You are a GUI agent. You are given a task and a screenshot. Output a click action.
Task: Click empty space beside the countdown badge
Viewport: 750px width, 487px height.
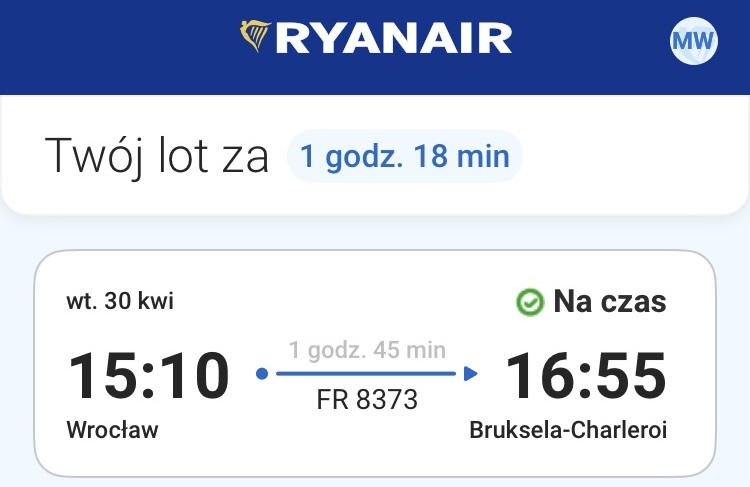(620, 158)
